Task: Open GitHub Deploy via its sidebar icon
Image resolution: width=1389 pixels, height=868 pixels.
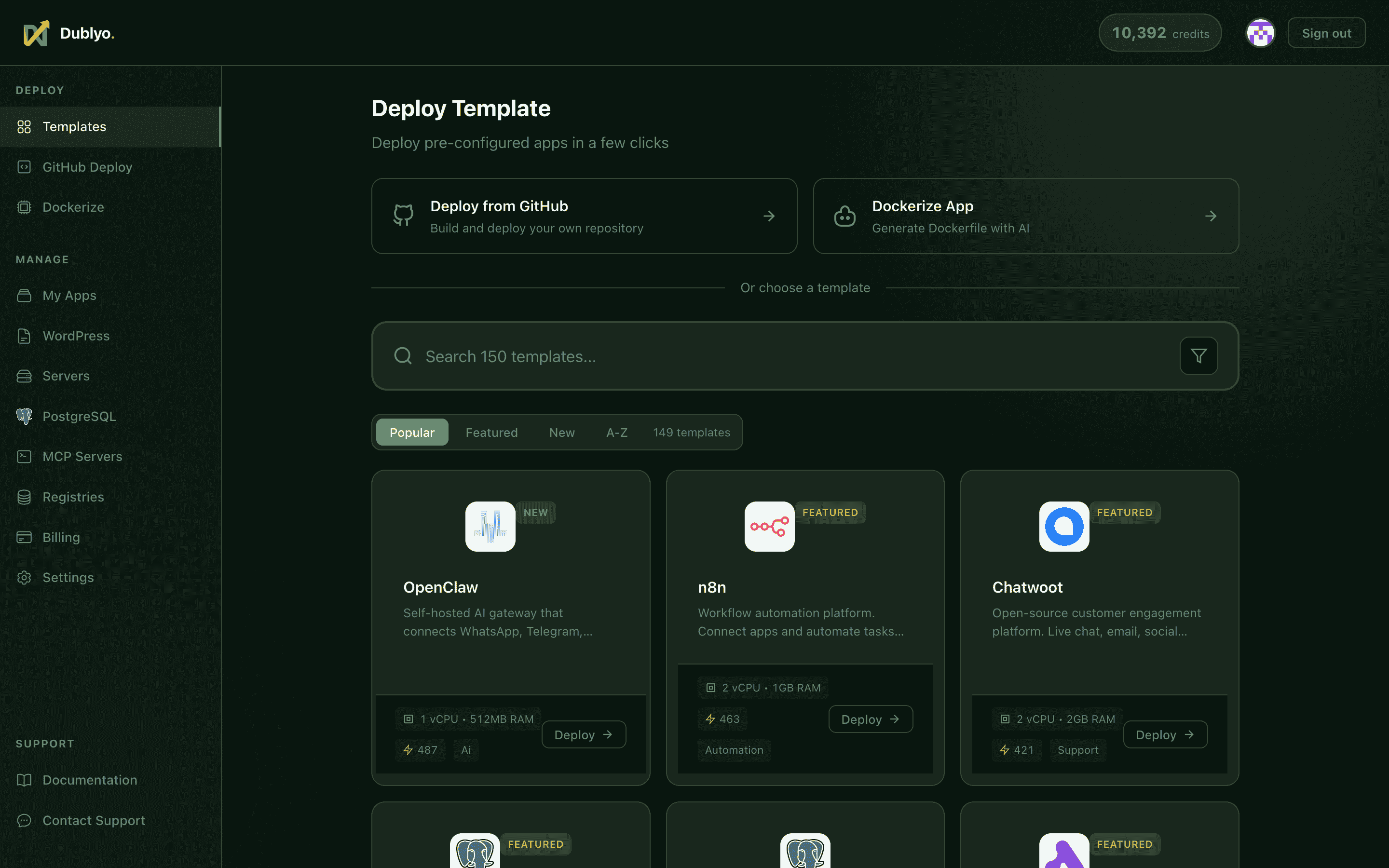Action: 24,166
